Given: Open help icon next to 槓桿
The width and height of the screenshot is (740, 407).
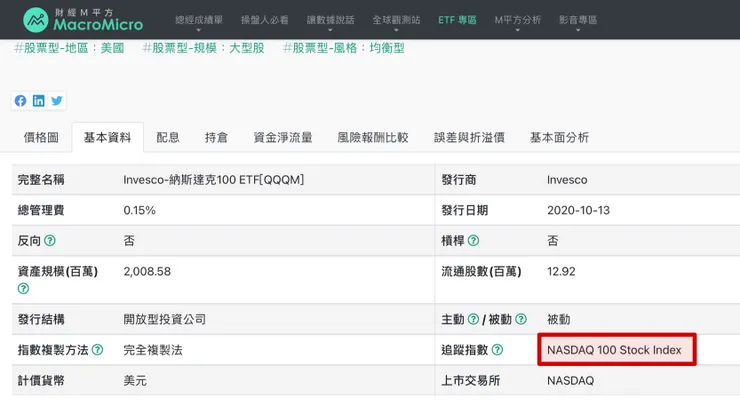Looking at the screenshot, I should 473,241.
